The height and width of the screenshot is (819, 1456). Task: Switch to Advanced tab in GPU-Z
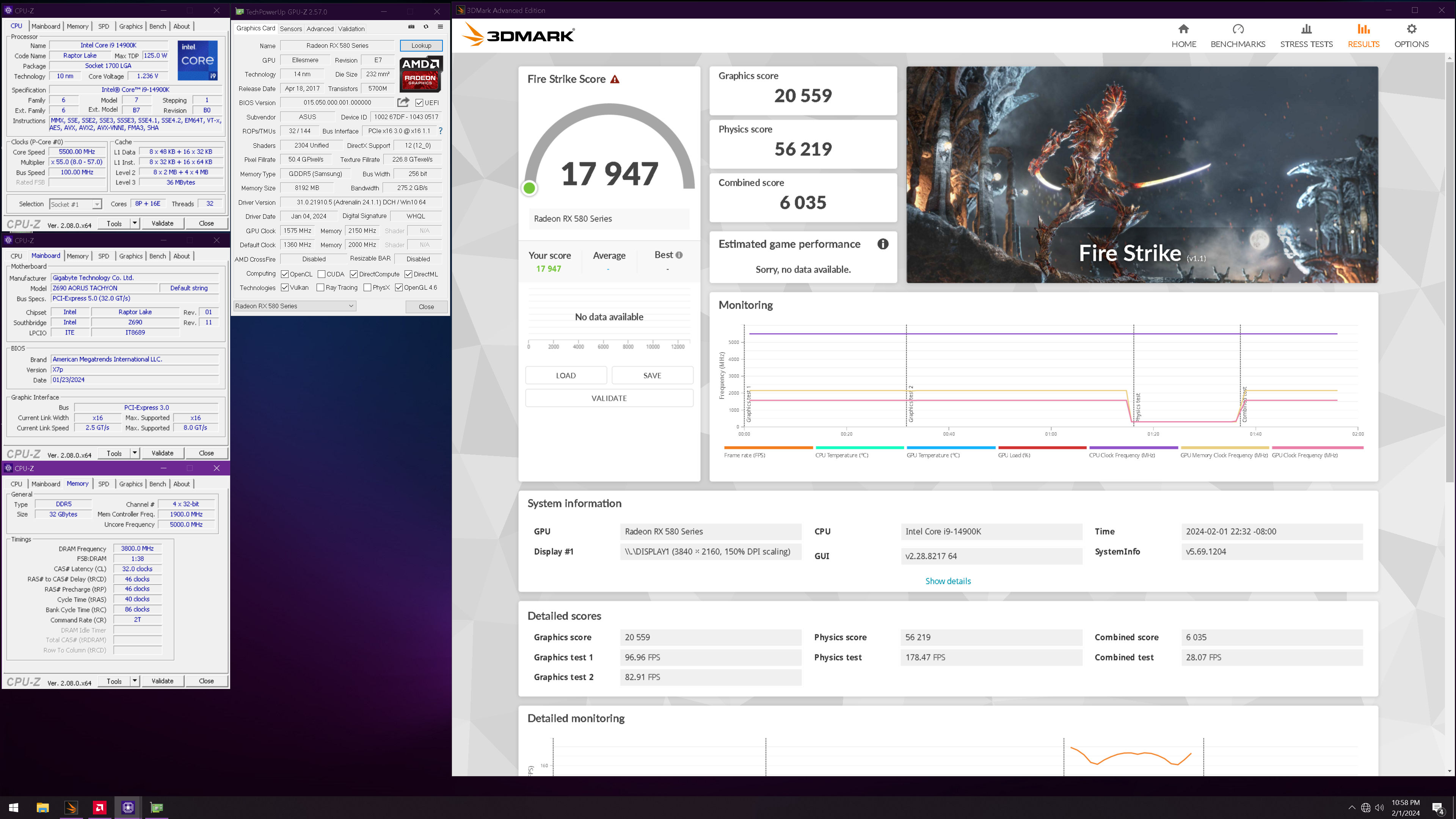320,29
